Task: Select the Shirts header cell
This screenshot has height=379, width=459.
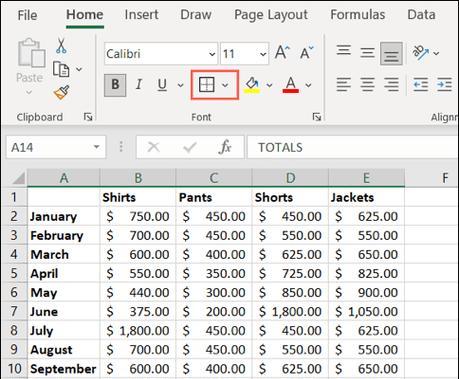Action: point(138,197)
